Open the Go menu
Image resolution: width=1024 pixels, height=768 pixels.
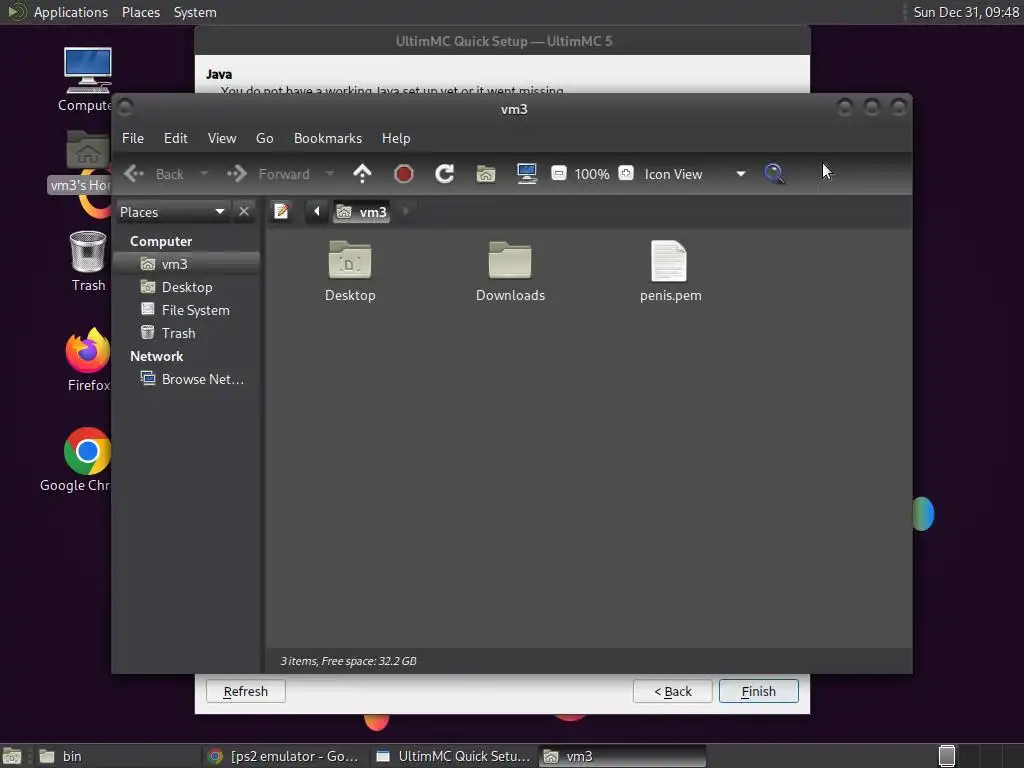click(x=264, y=138)
